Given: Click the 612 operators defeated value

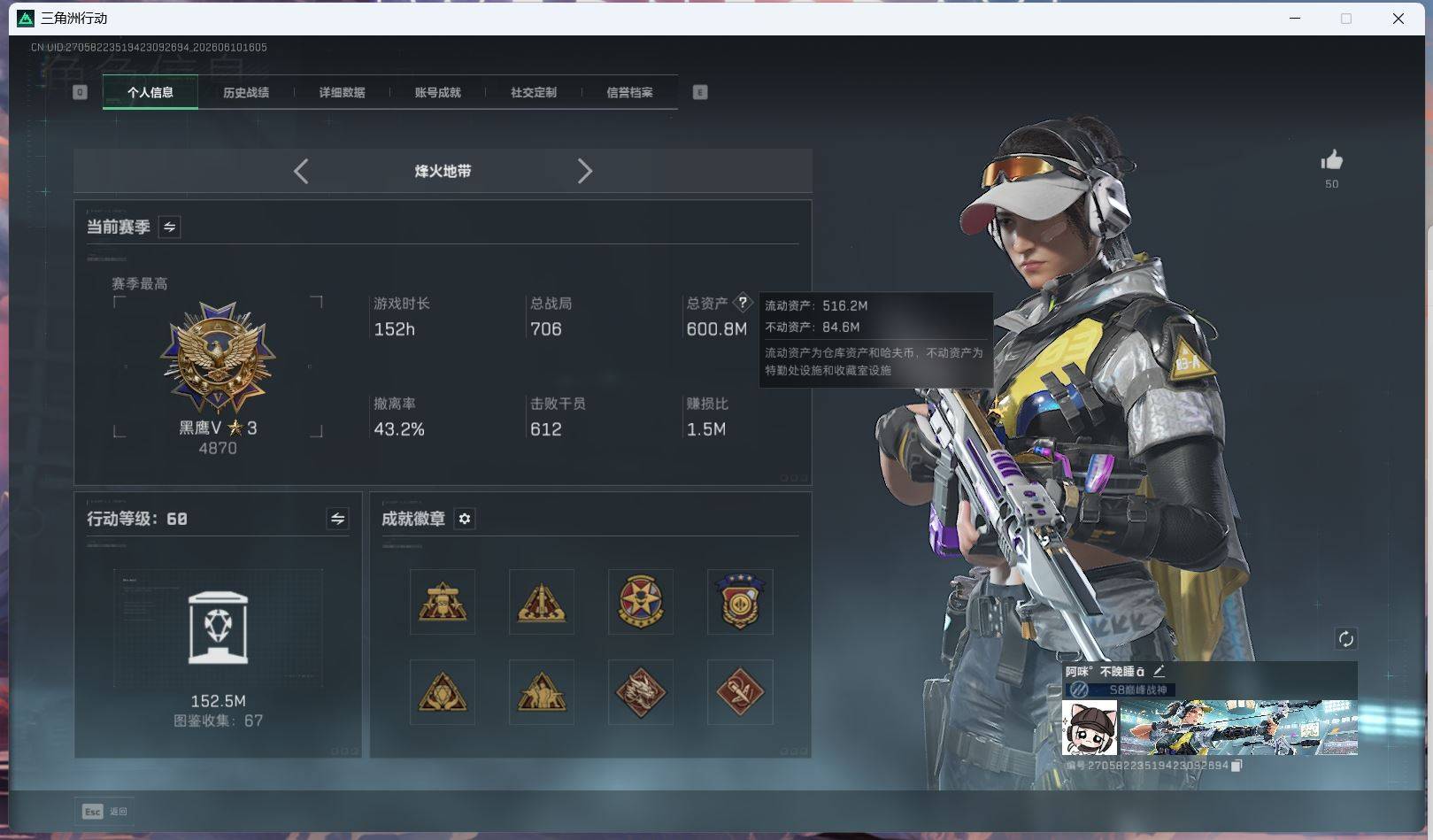Looking at the screenshot, I should tap(545, 429).
